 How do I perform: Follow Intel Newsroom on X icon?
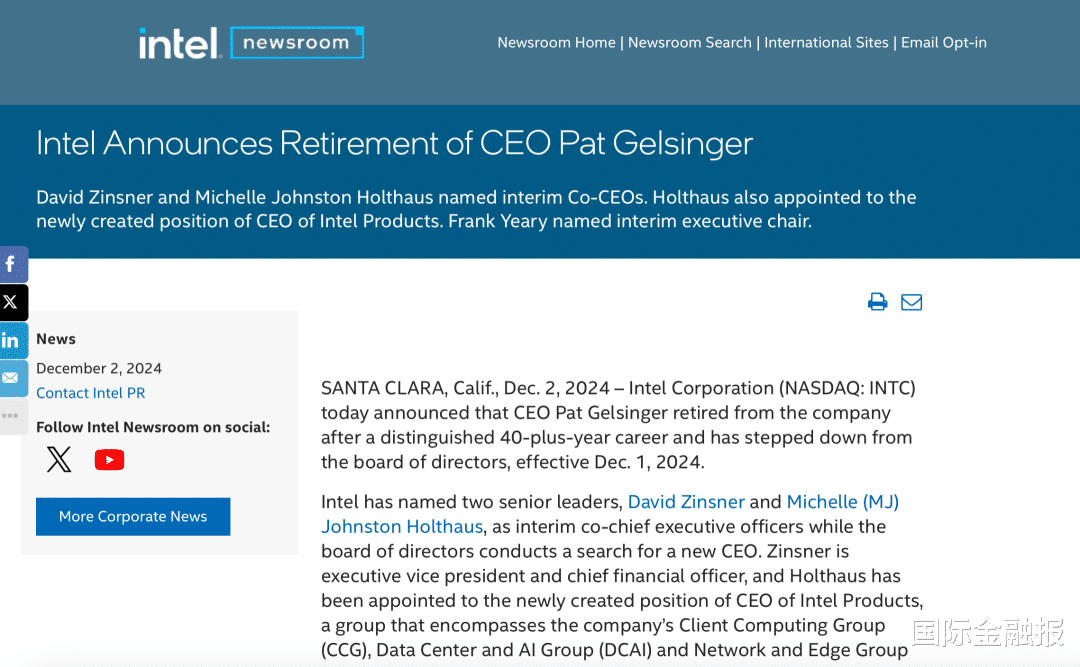[x=59, y=460]
